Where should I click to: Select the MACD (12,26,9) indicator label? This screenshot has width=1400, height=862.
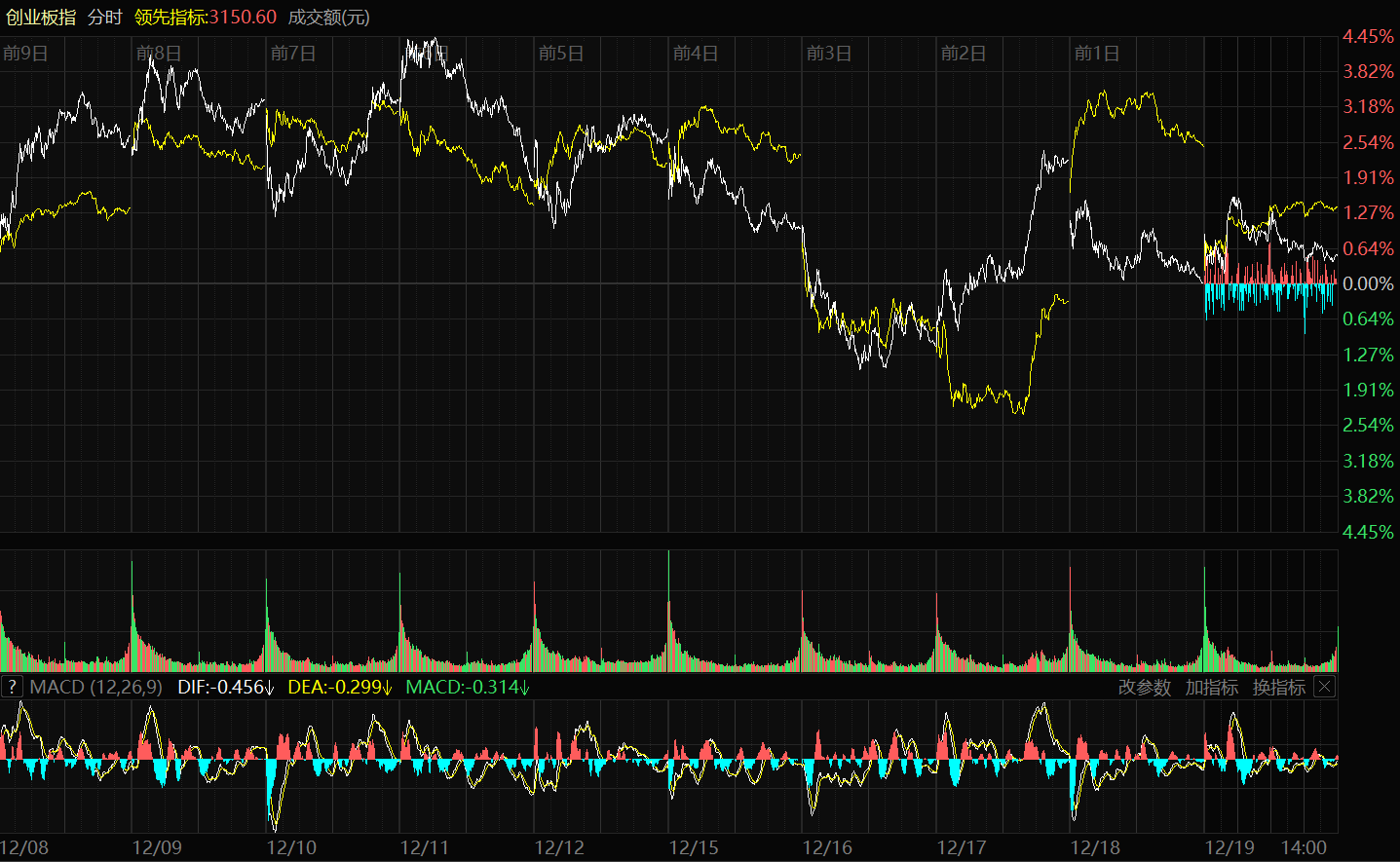[95, 687]
